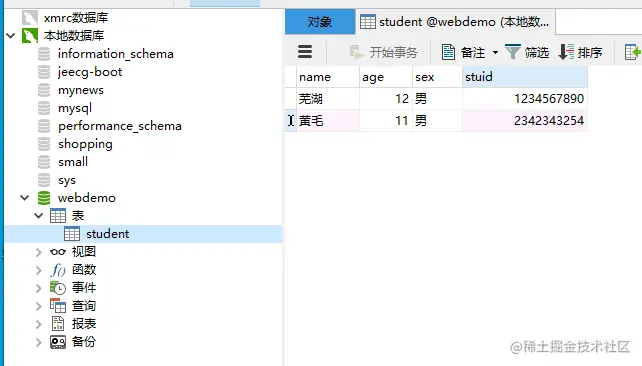This screenshot has width=642, height=366.
Task: Collapse the 表 tables node
Action: click(39, 216)
